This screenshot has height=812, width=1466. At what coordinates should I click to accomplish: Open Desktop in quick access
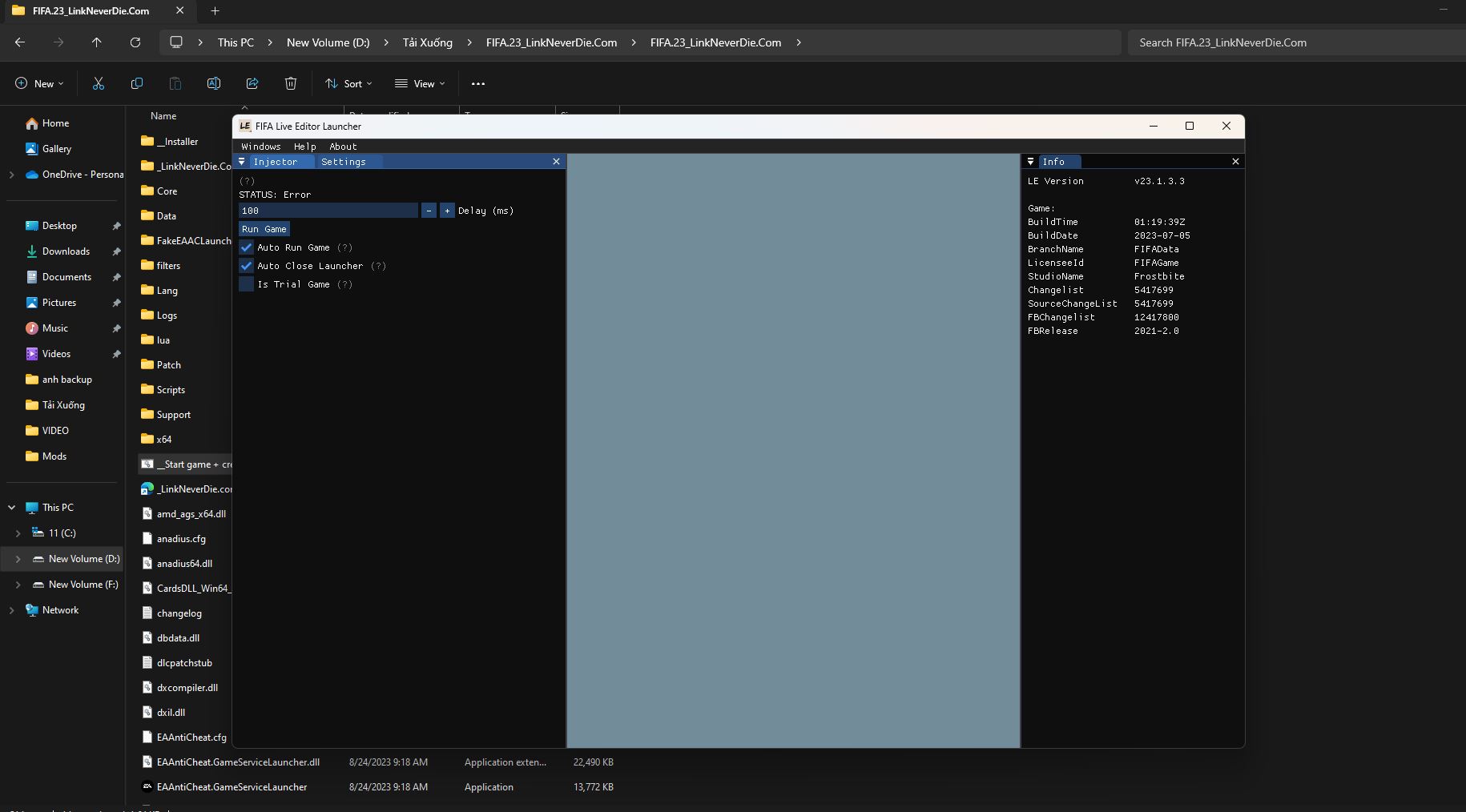tap(59, 226)
